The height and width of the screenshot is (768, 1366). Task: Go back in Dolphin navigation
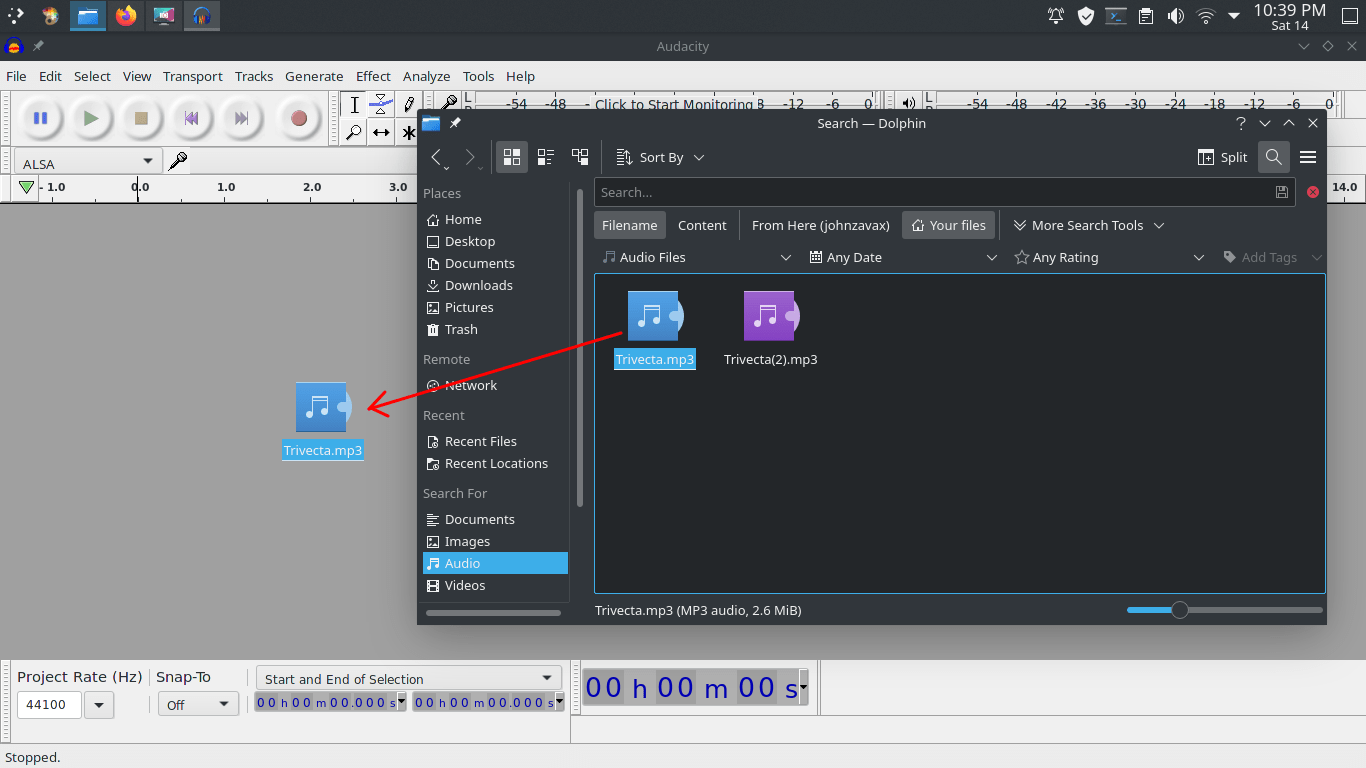(436, 157)
